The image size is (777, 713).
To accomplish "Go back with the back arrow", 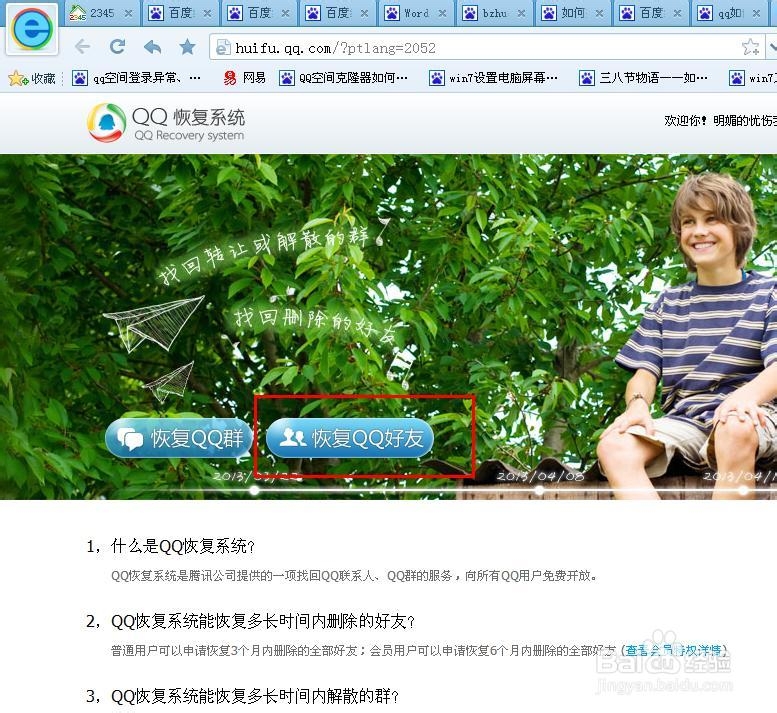I will pyautogui.click(x=82, y=47).
